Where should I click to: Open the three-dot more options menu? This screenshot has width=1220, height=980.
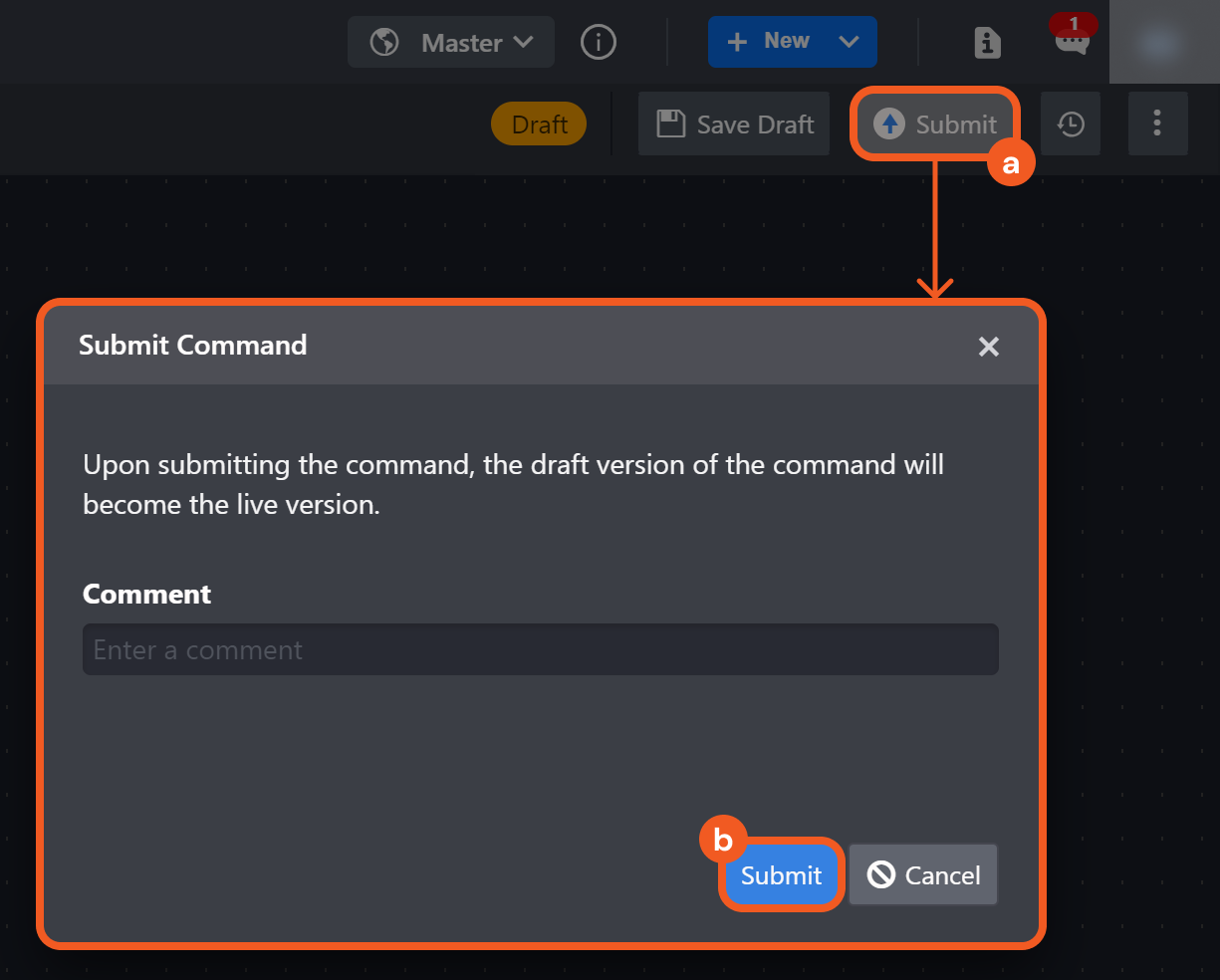1157,123
